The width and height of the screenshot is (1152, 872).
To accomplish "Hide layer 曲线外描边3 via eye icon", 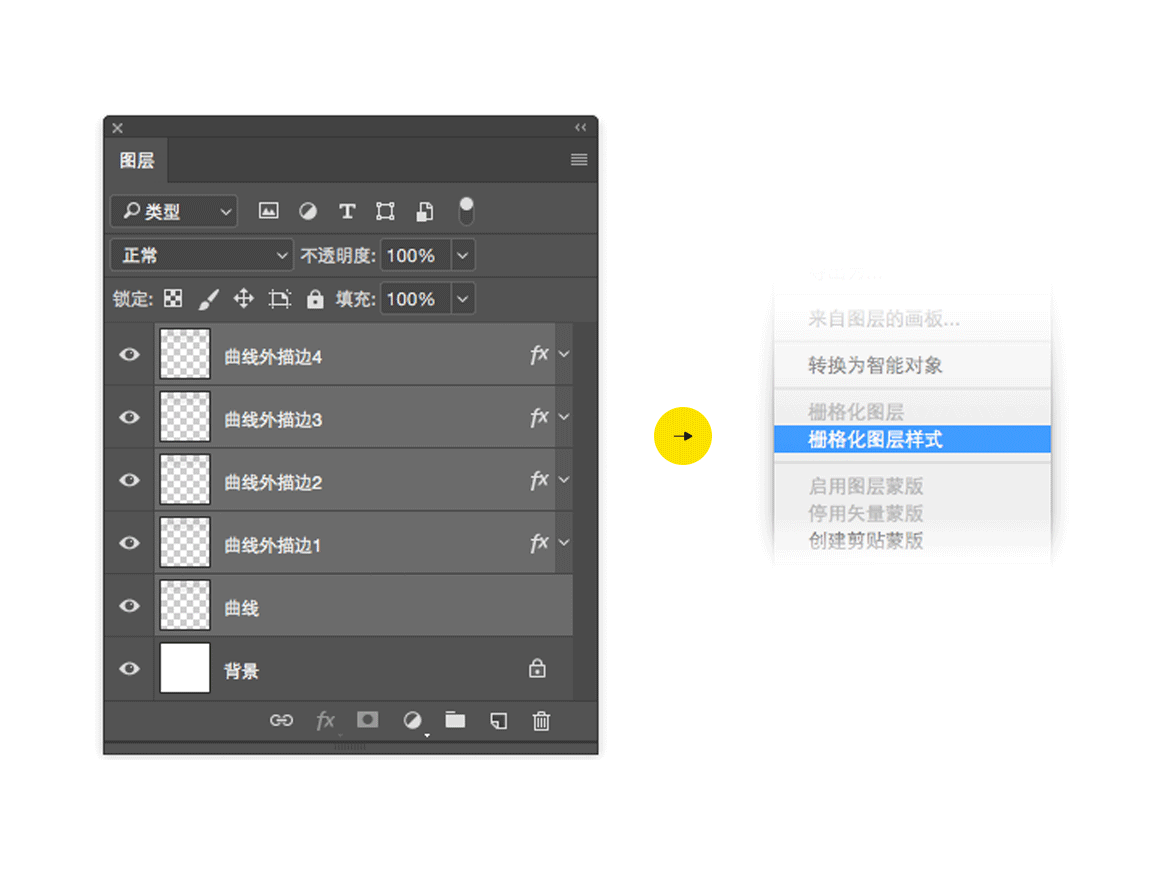I will point(129,417).
